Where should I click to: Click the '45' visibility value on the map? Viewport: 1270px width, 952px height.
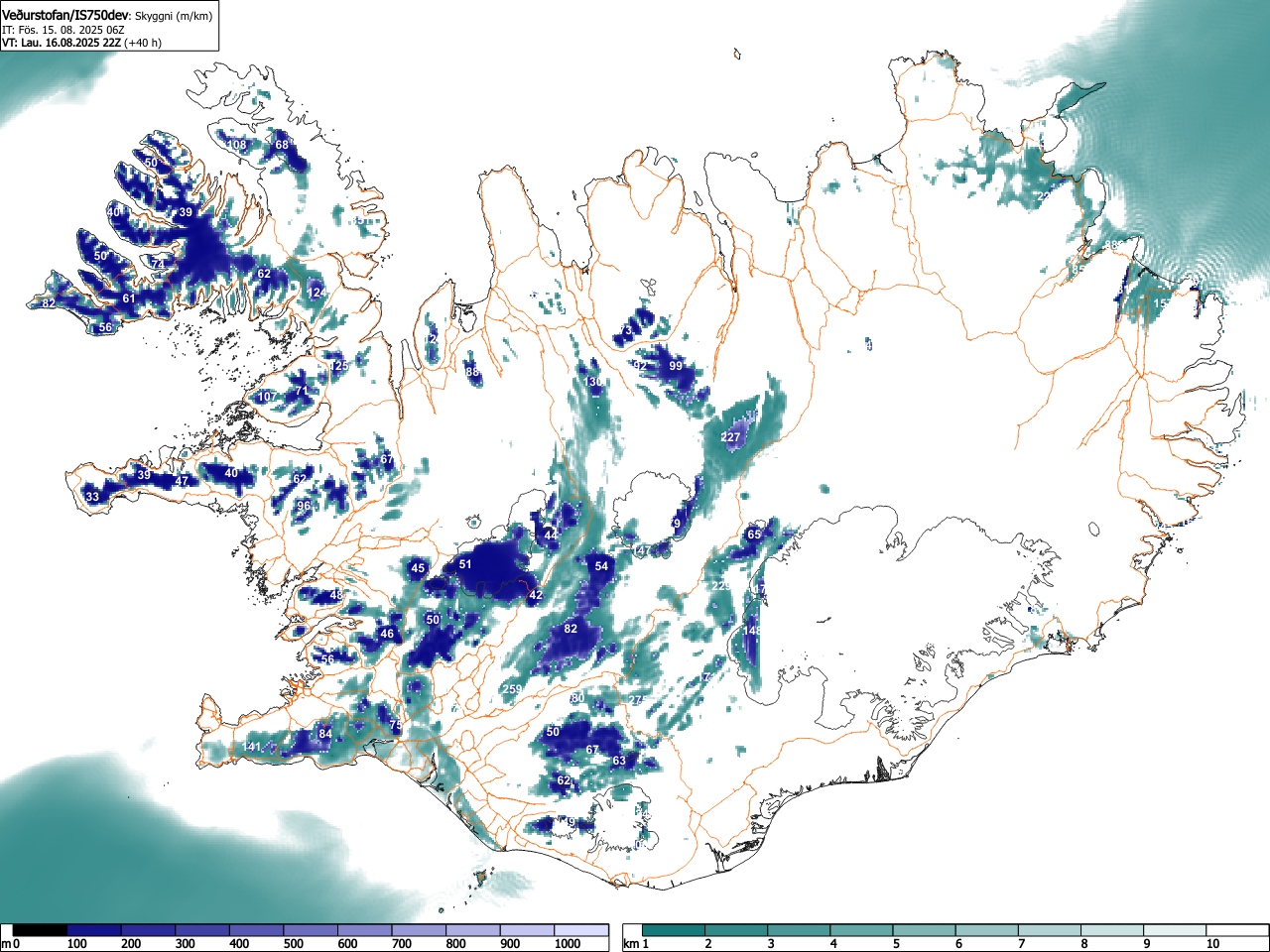(418, 568)
